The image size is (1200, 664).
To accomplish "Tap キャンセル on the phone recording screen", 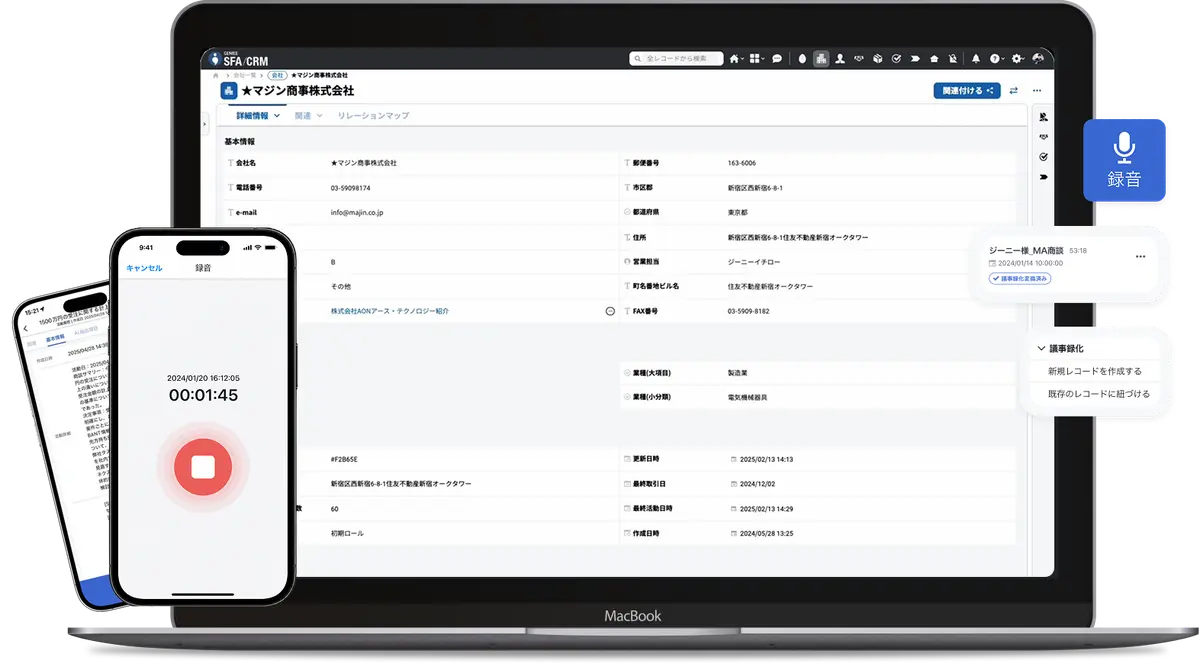I will pos(144,268).
